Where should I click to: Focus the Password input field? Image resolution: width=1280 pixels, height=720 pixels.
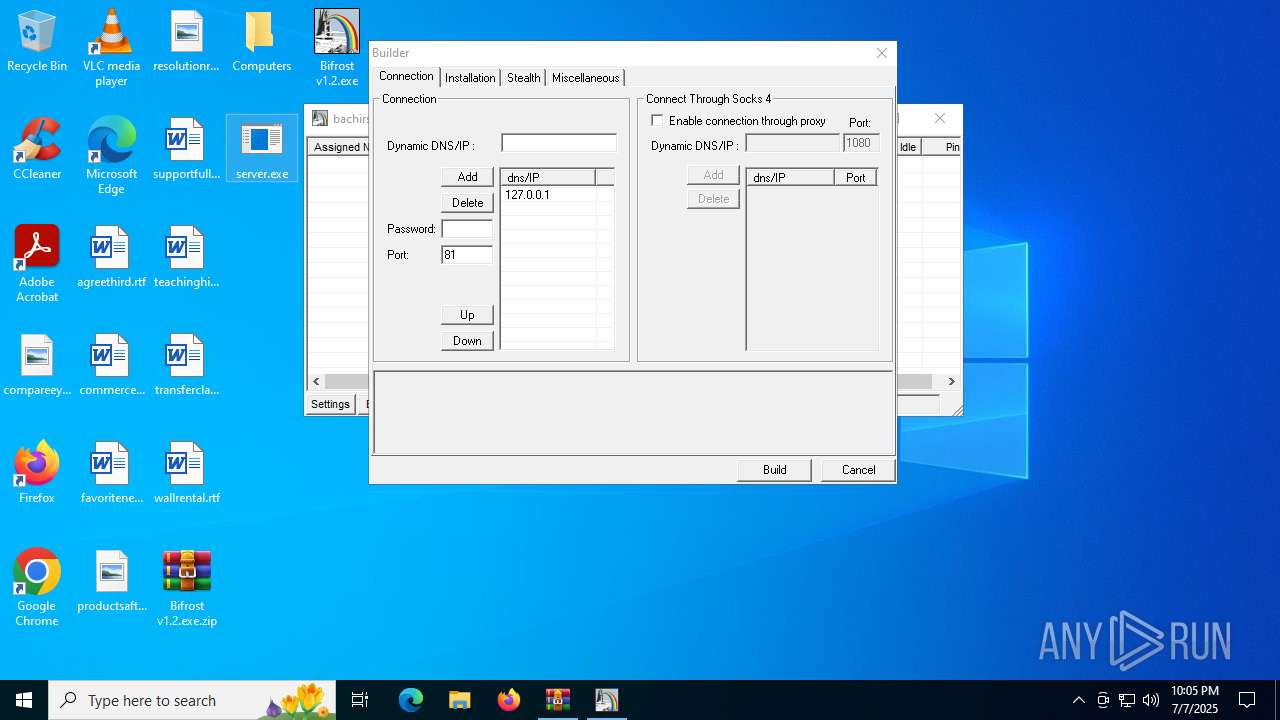[467, 229]
